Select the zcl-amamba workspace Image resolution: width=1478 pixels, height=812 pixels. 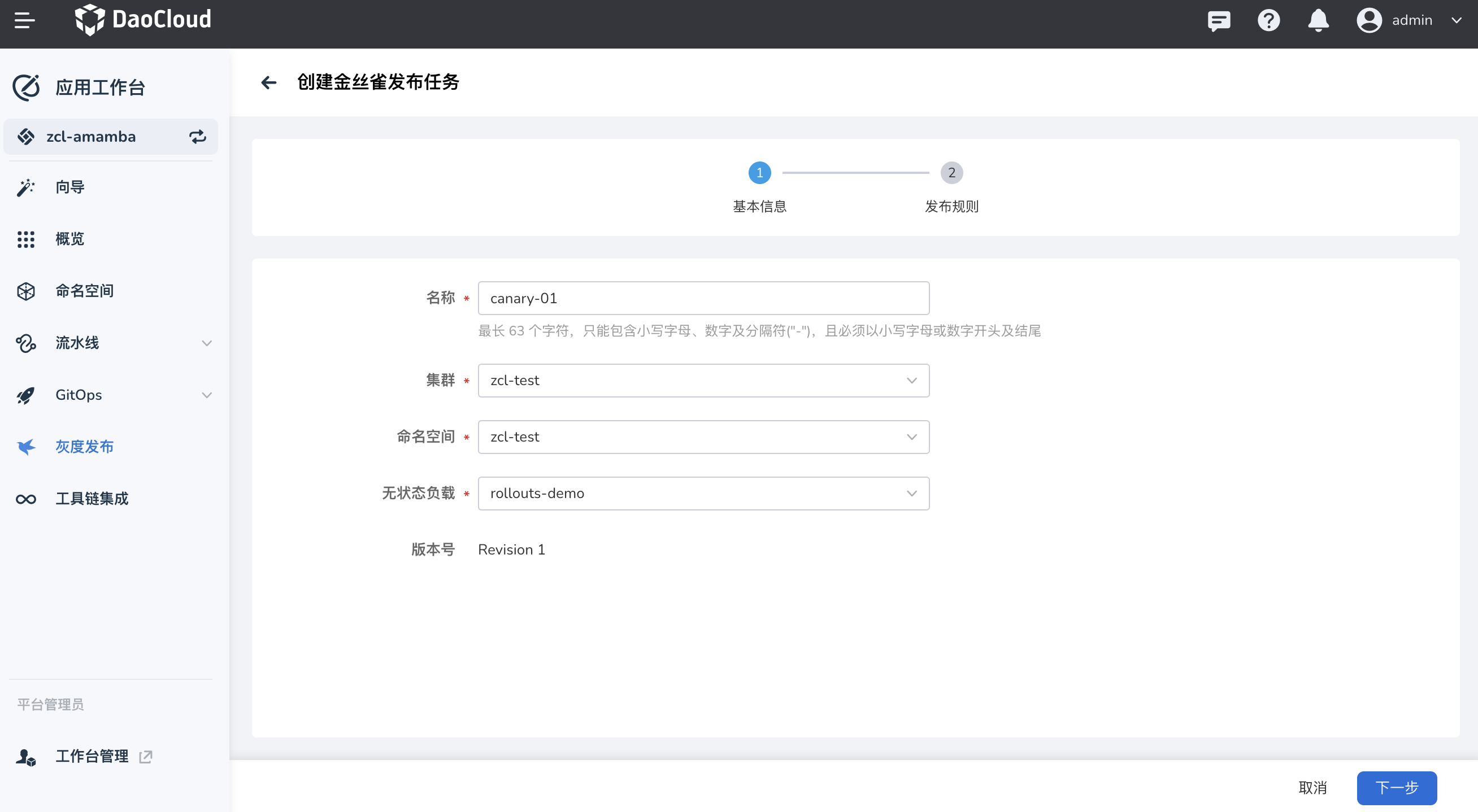click(111, 137)
